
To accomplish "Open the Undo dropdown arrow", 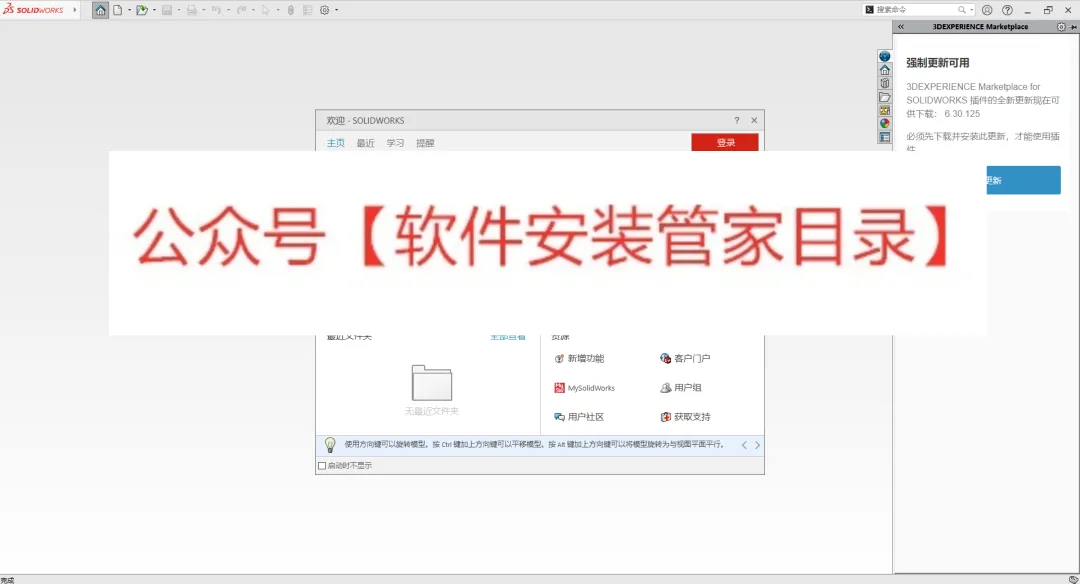I will point(228,10).
